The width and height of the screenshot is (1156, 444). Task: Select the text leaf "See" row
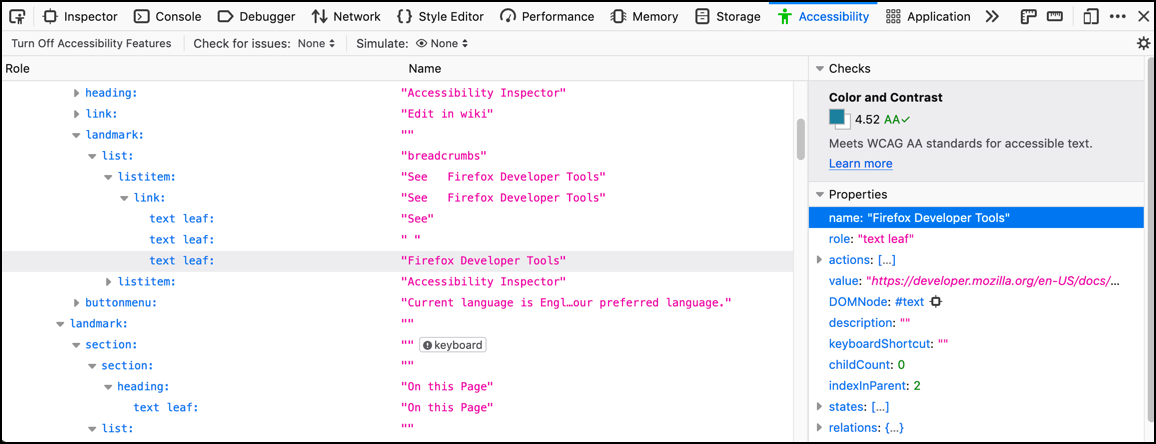(x=398, y=218)
